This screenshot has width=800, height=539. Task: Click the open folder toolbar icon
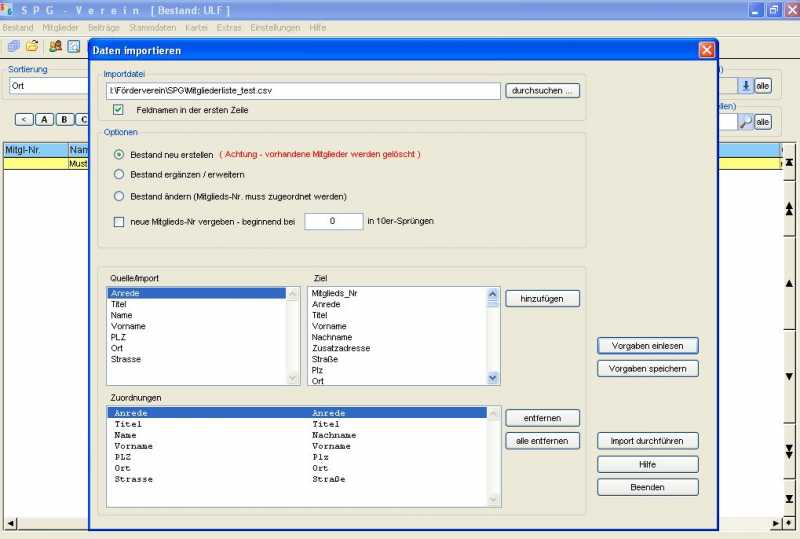[x=32, y=46]
